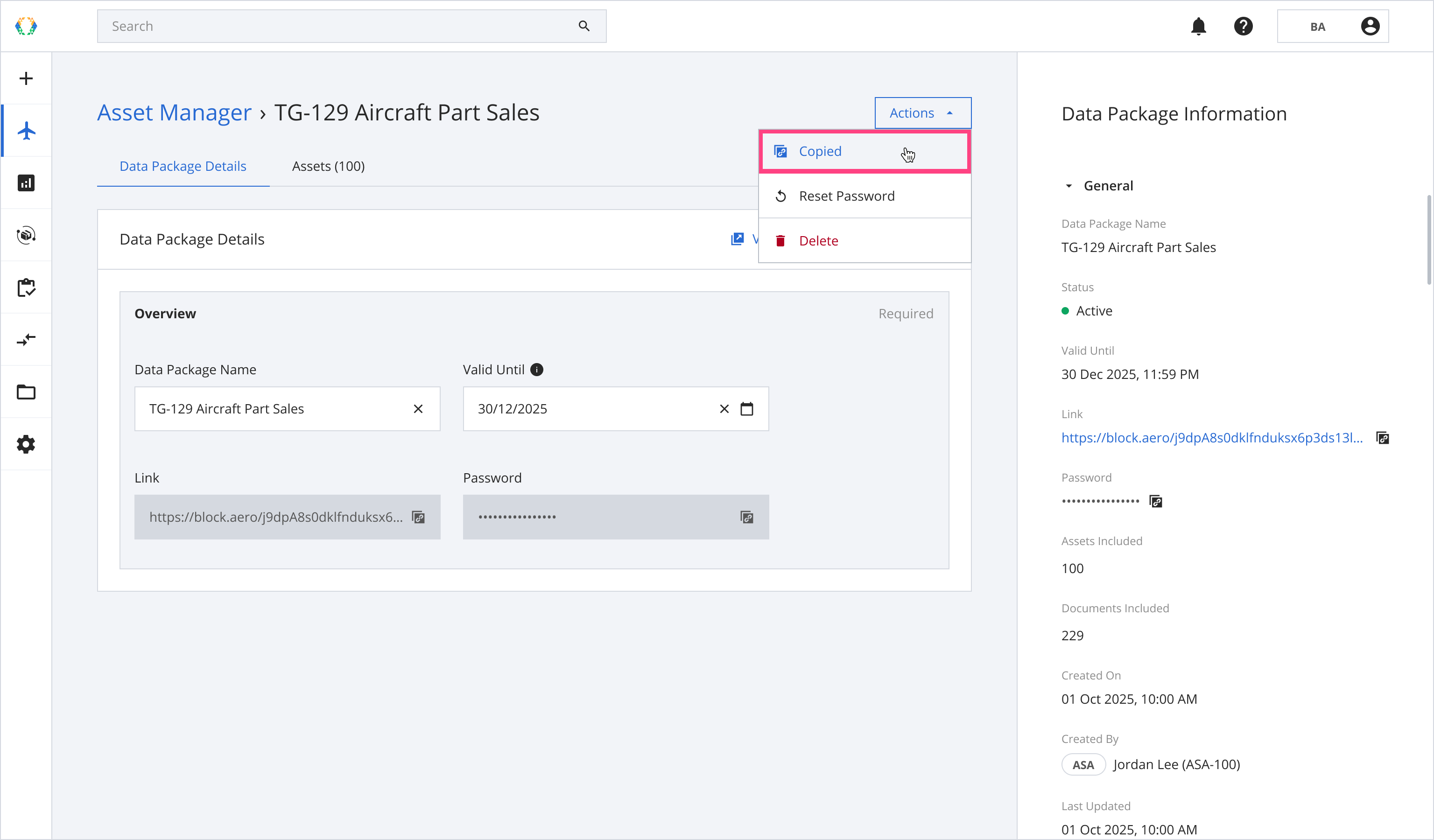The width and height of the screenshot is (1434, 840).
Task: Click the clipboard checklist sidebar icon
Action: pos(26,287)
